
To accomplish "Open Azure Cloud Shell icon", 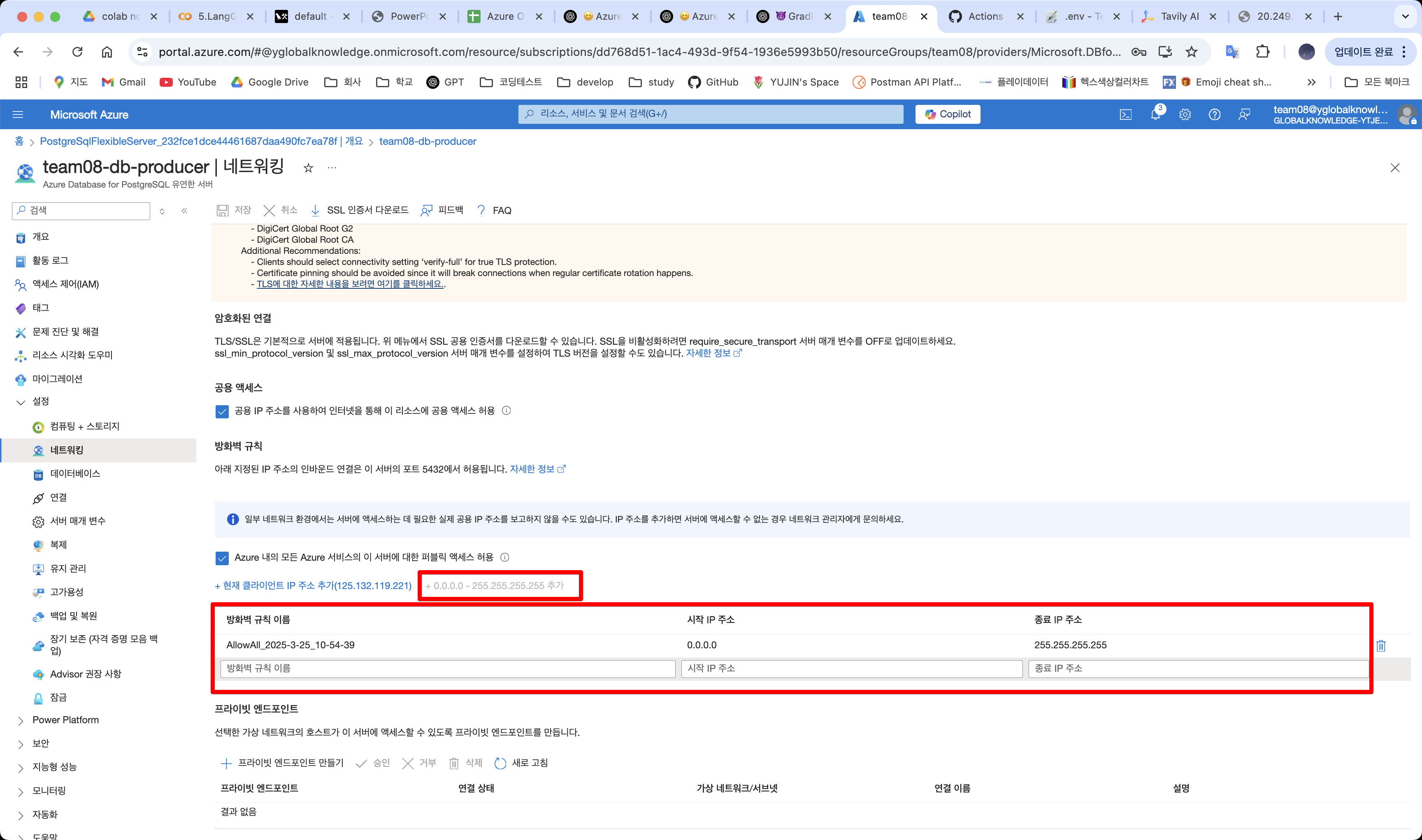I will pos(1125,114).
